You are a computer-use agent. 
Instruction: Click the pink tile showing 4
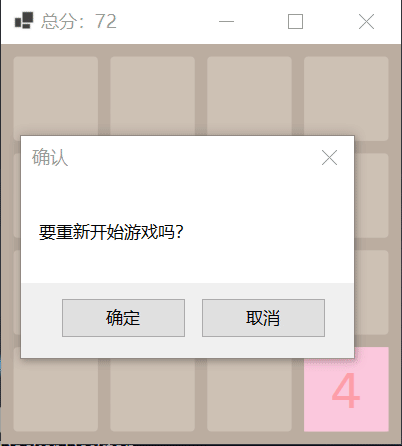tap(346, 389)
